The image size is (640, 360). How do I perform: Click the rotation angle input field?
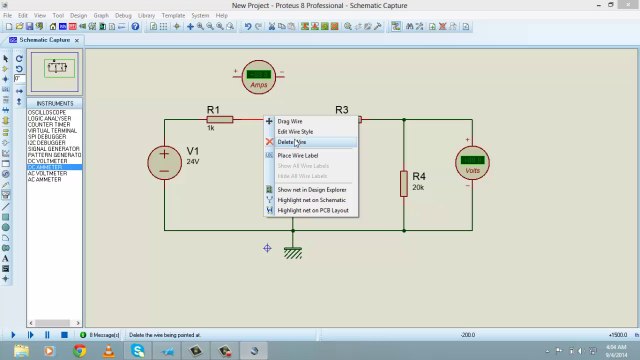[x=19, y=78]
